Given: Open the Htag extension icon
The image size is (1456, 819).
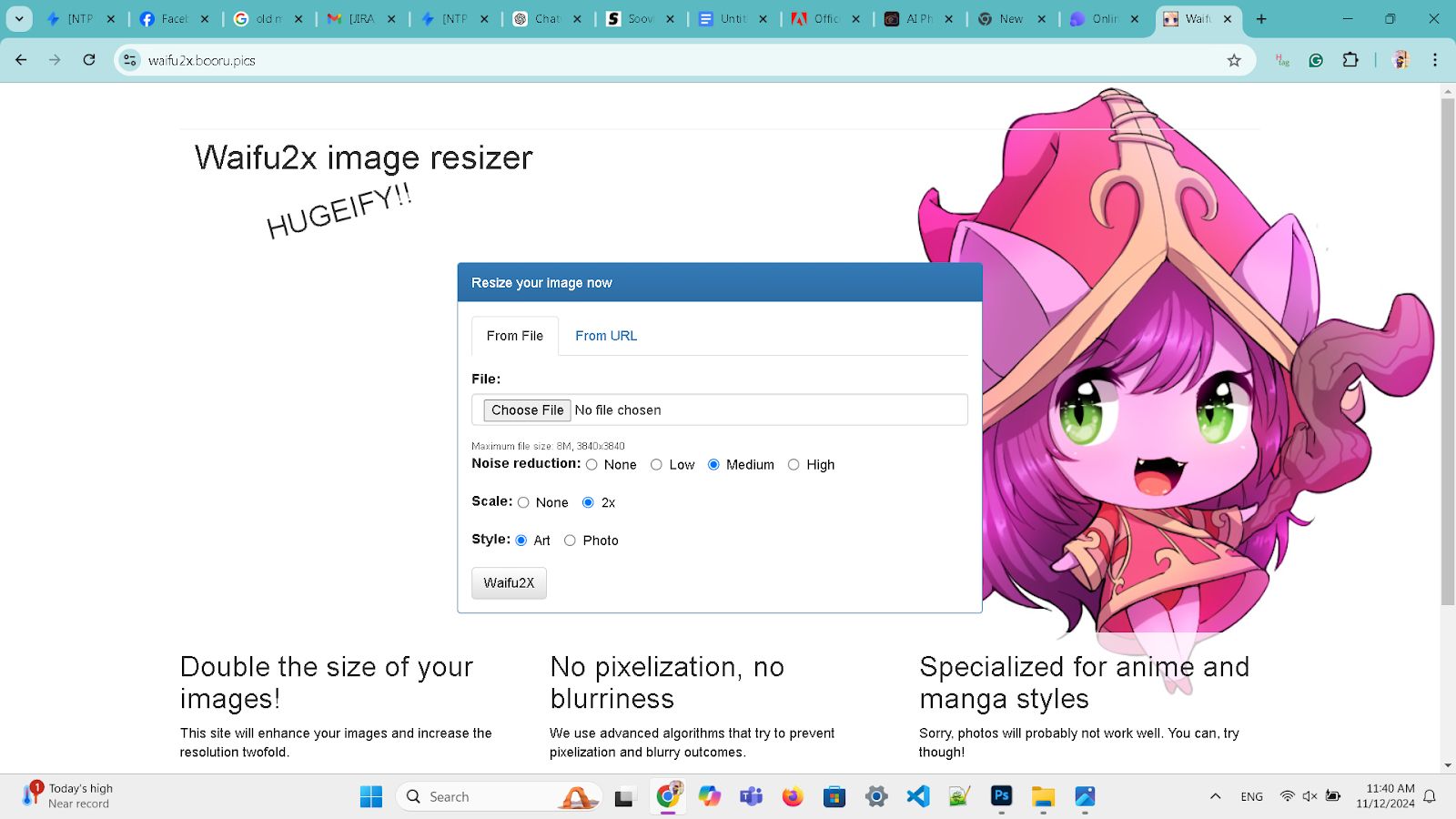Looking at the screenshot, I should click(x=1282, y=60).
